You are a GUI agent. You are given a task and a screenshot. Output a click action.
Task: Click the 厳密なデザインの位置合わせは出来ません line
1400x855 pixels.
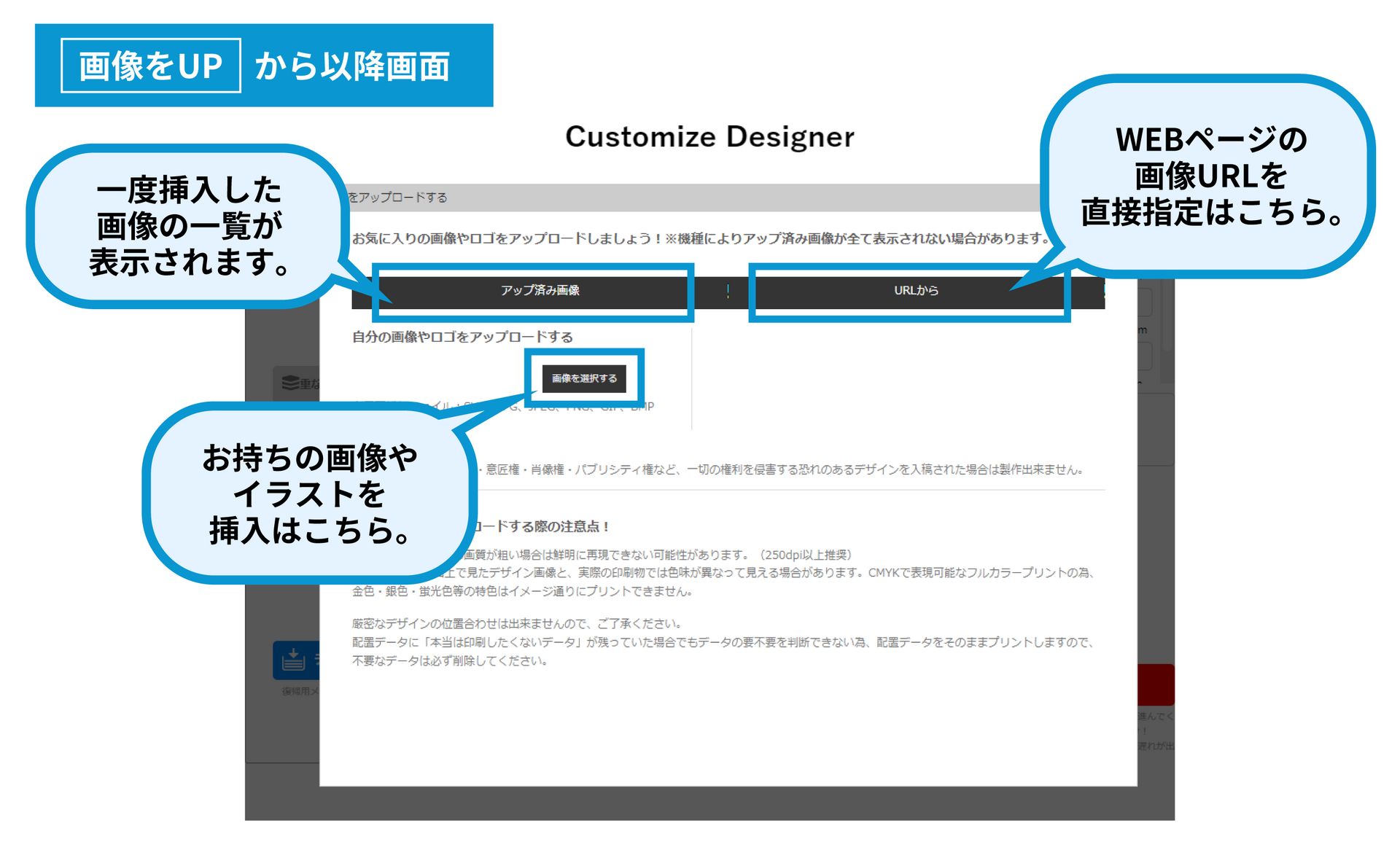click(x=517, y=624)
